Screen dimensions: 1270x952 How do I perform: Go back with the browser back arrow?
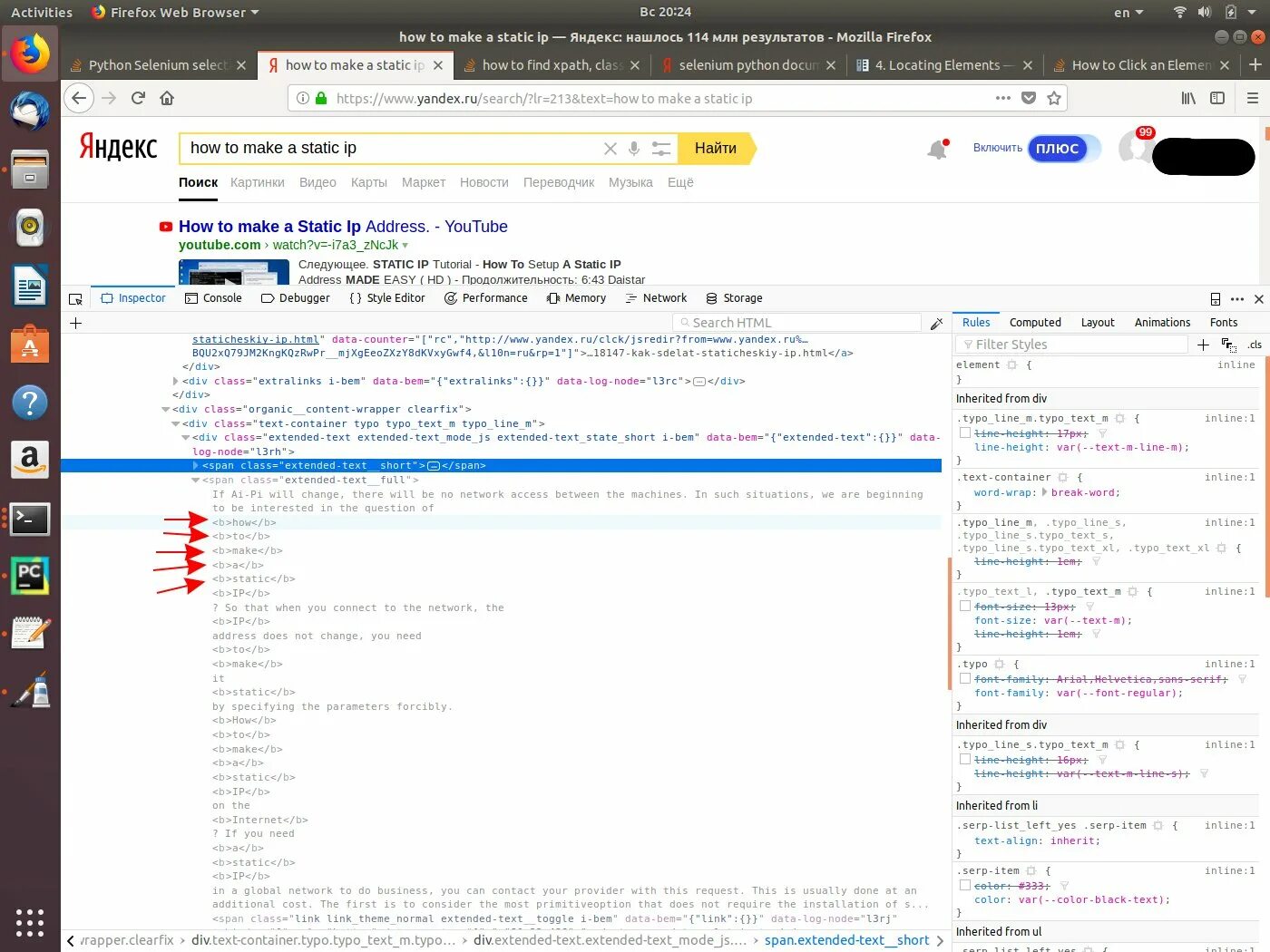(x=80, y=98)
